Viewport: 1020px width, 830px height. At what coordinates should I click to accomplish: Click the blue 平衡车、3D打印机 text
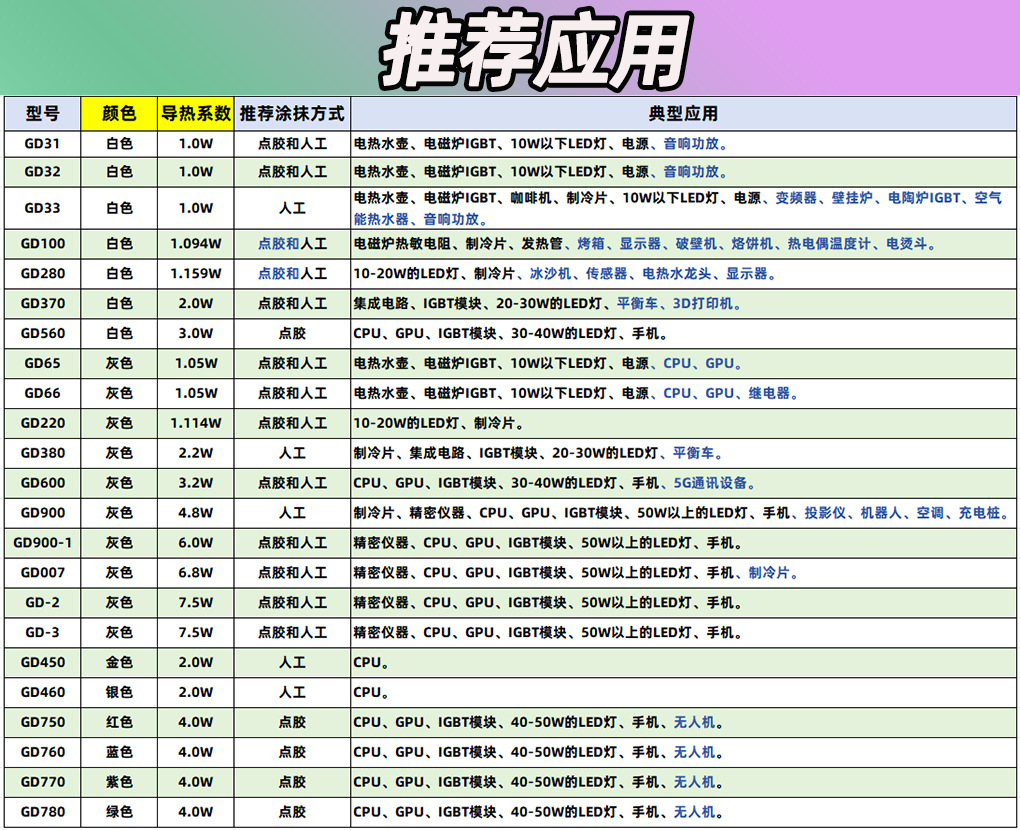point(675,304)
